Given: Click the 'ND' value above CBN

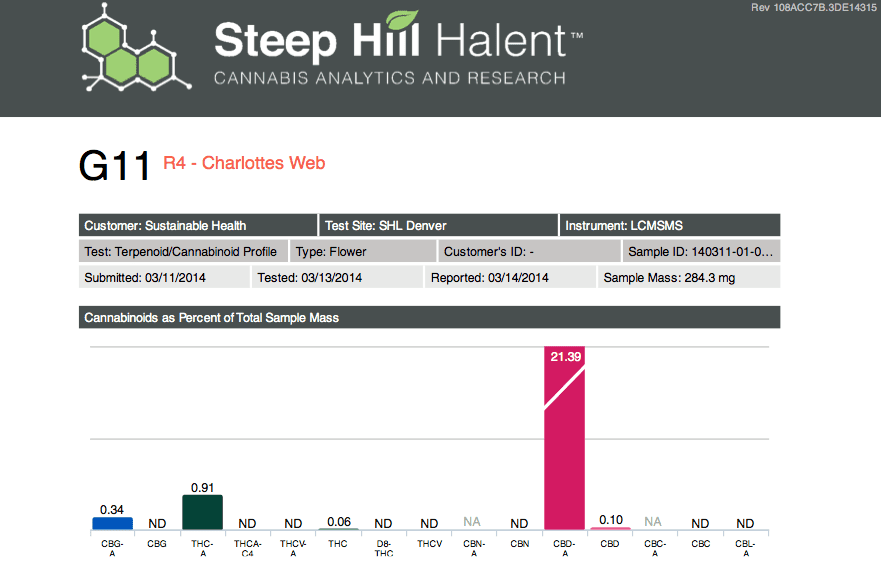Looking at the screenshot, I should tap(519, 523).
